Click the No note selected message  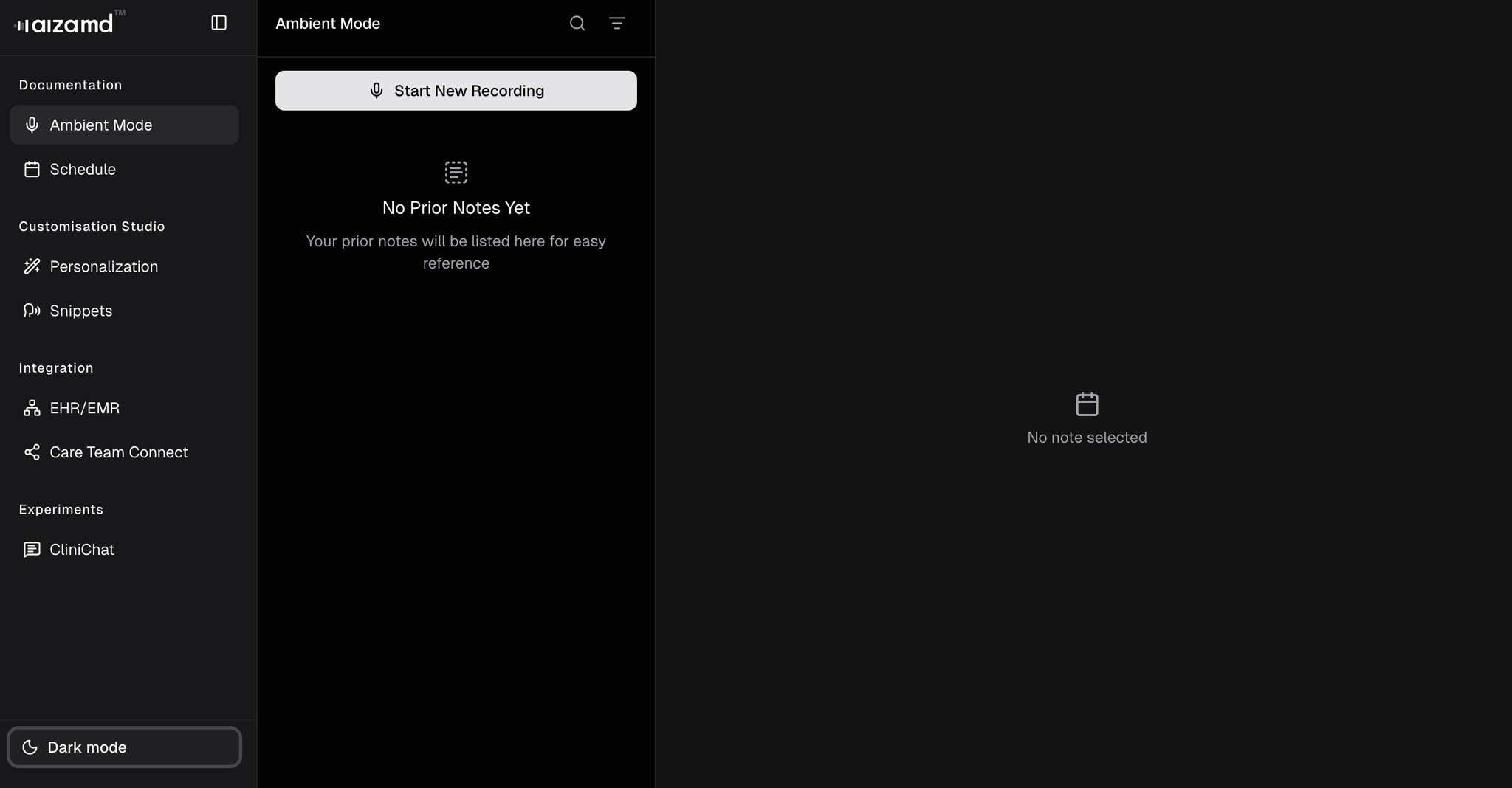1087,438
